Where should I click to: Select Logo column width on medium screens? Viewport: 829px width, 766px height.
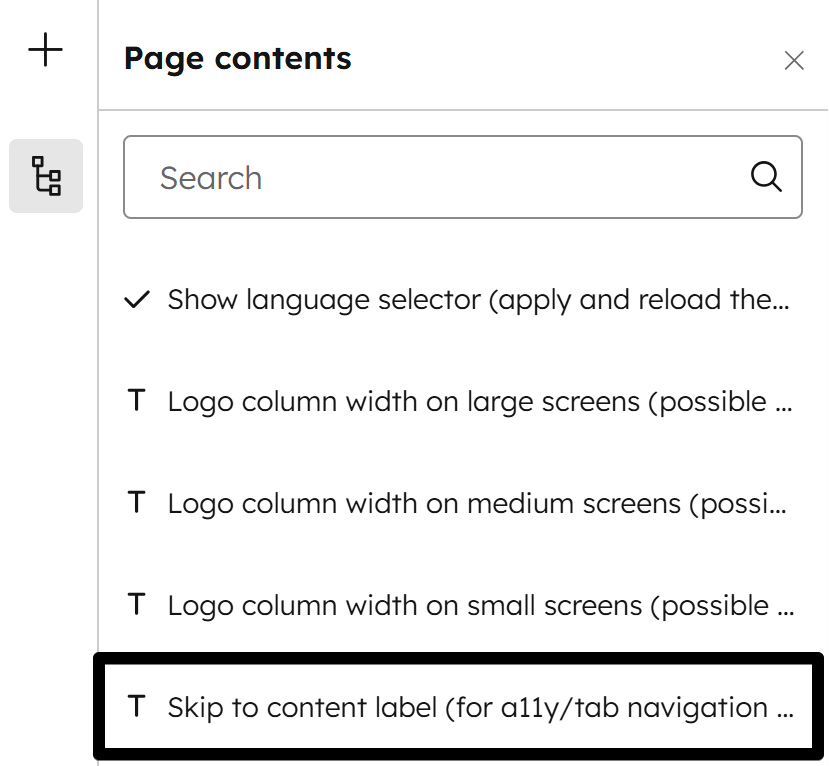[478, 503]
